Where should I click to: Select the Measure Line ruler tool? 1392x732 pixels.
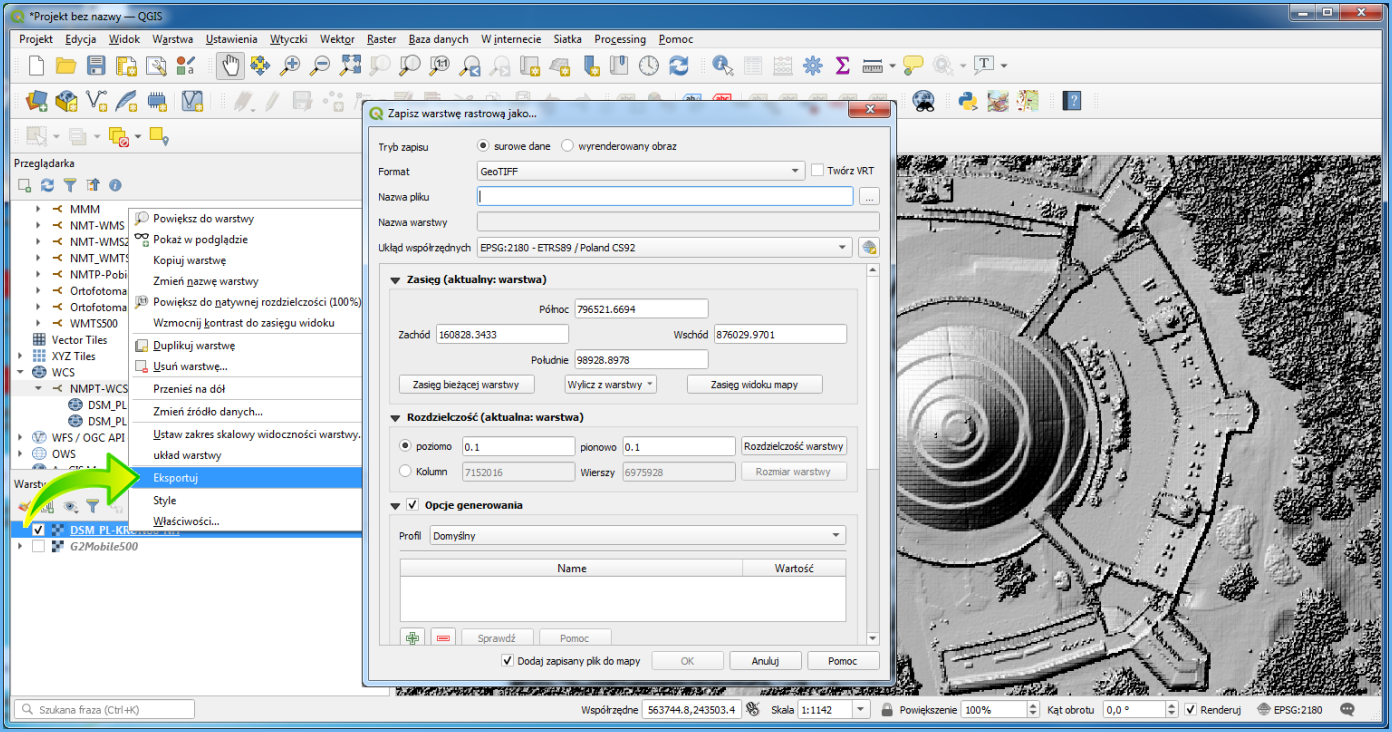point(873,66)
